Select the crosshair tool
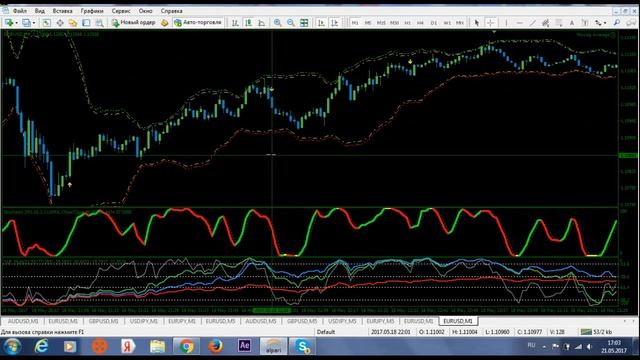 pyautogui.click(x=490, y=23)
